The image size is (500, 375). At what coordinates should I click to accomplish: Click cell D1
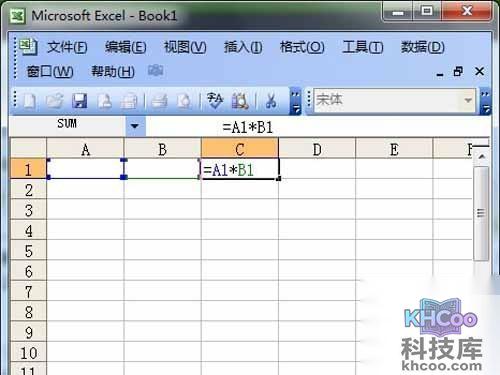click(317, 169)
